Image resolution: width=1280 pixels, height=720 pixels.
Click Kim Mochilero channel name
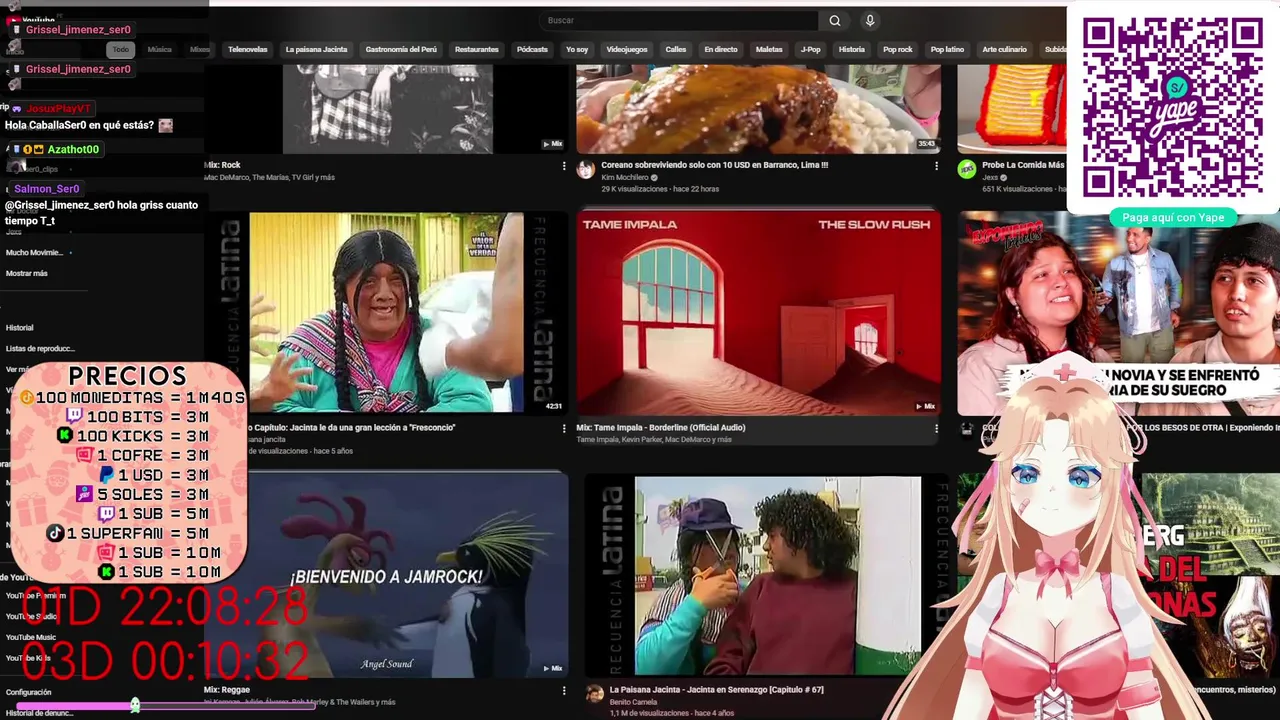point(625,178)
